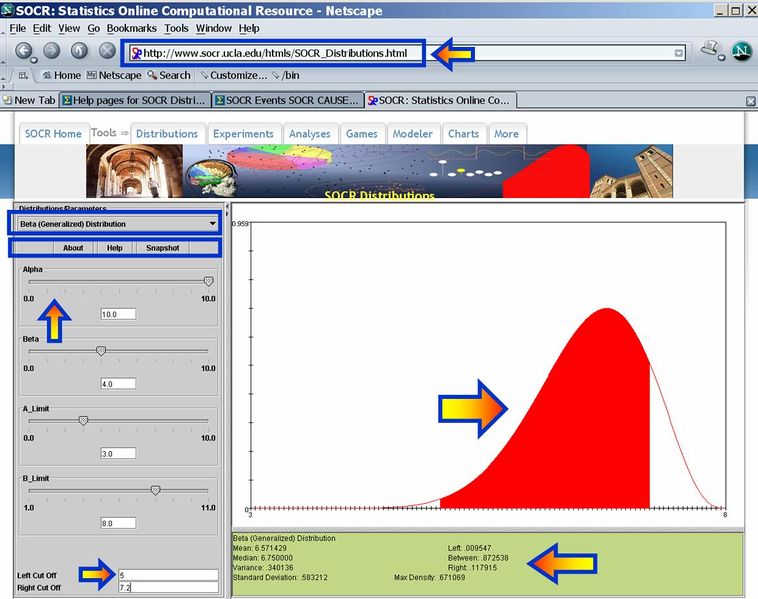
Task: Click the Search bookmark toolbar item
Action: coord(169,75)
